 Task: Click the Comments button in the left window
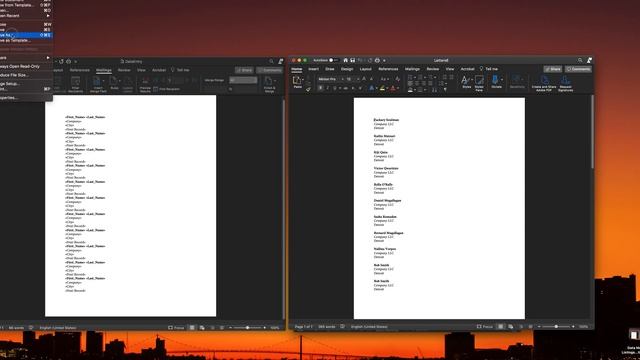pyautogui.click(x=269, y=70)
